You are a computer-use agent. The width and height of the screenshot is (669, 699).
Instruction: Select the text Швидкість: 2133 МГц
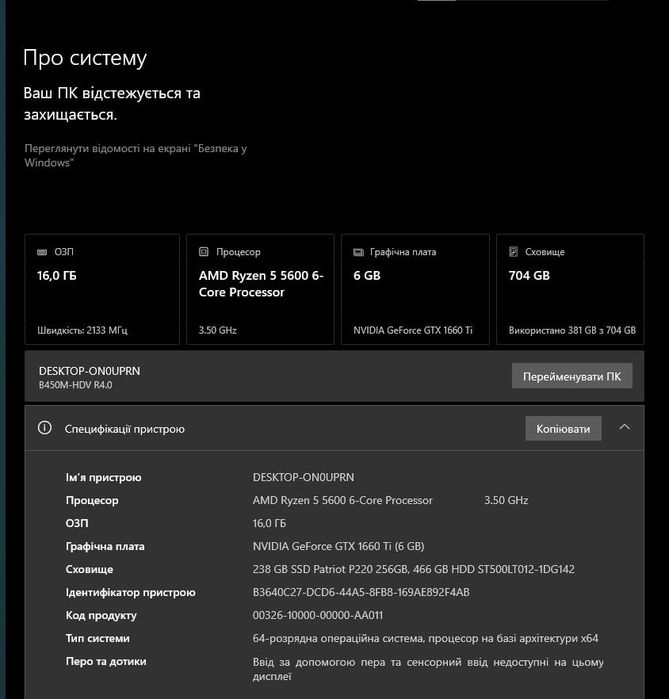(x=82, y=330)
